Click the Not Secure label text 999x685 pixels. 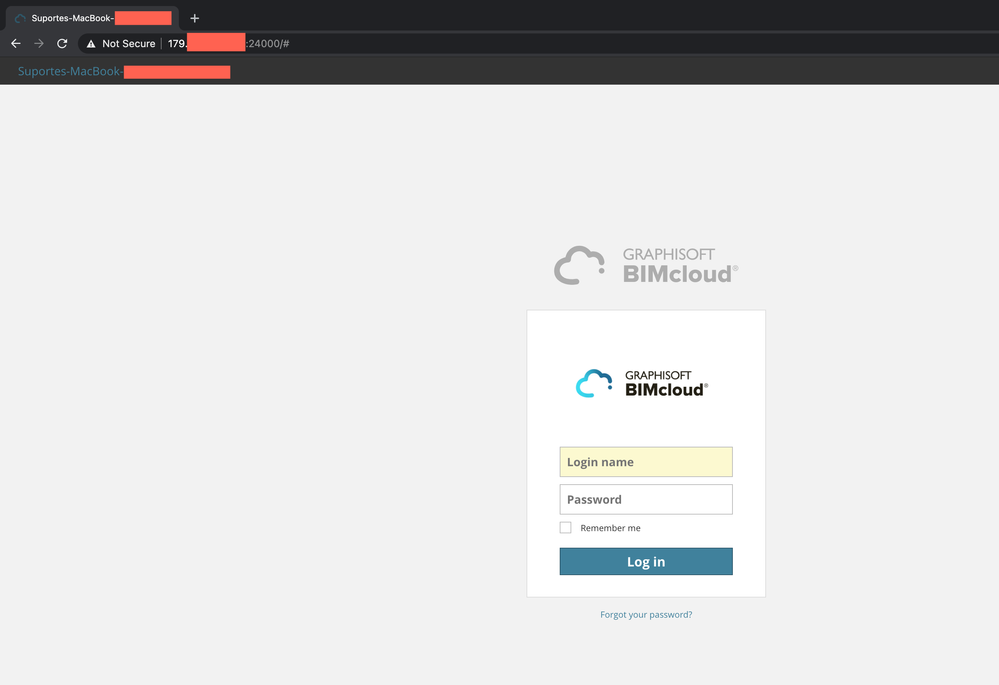tap(129, 43)
